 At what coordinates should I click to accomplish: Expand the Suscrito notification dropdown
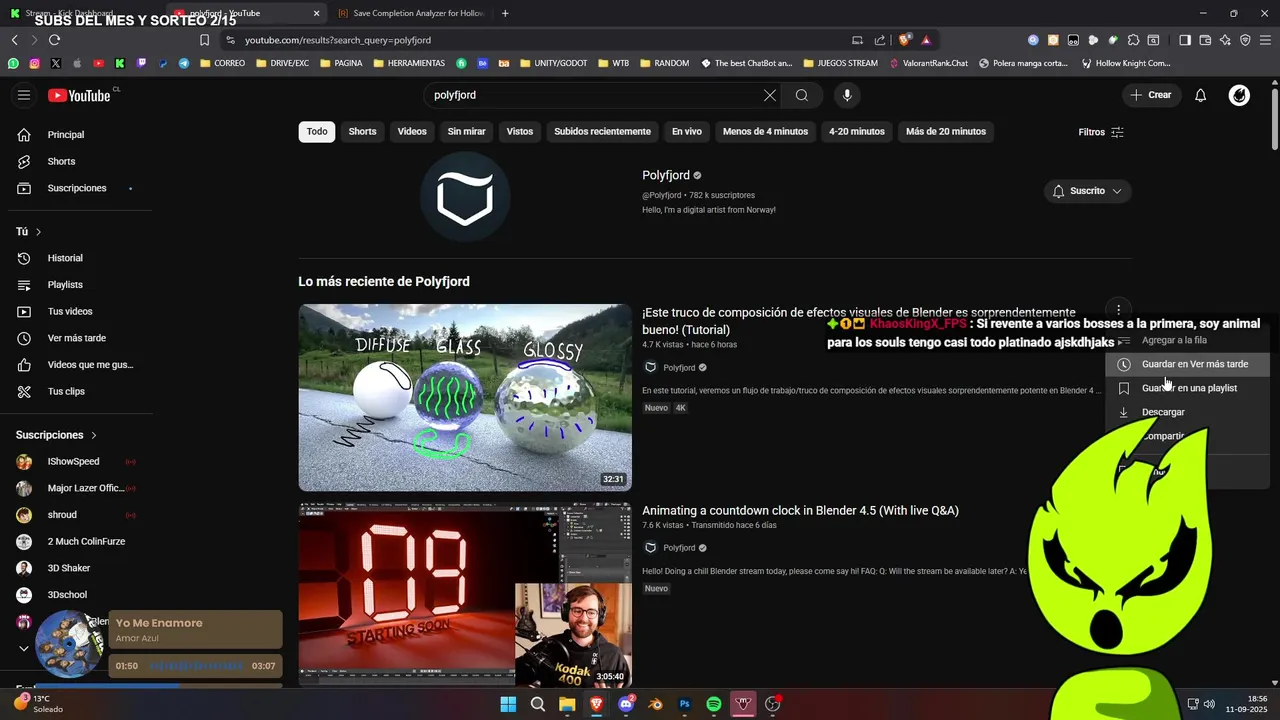tap(1087, 191)
